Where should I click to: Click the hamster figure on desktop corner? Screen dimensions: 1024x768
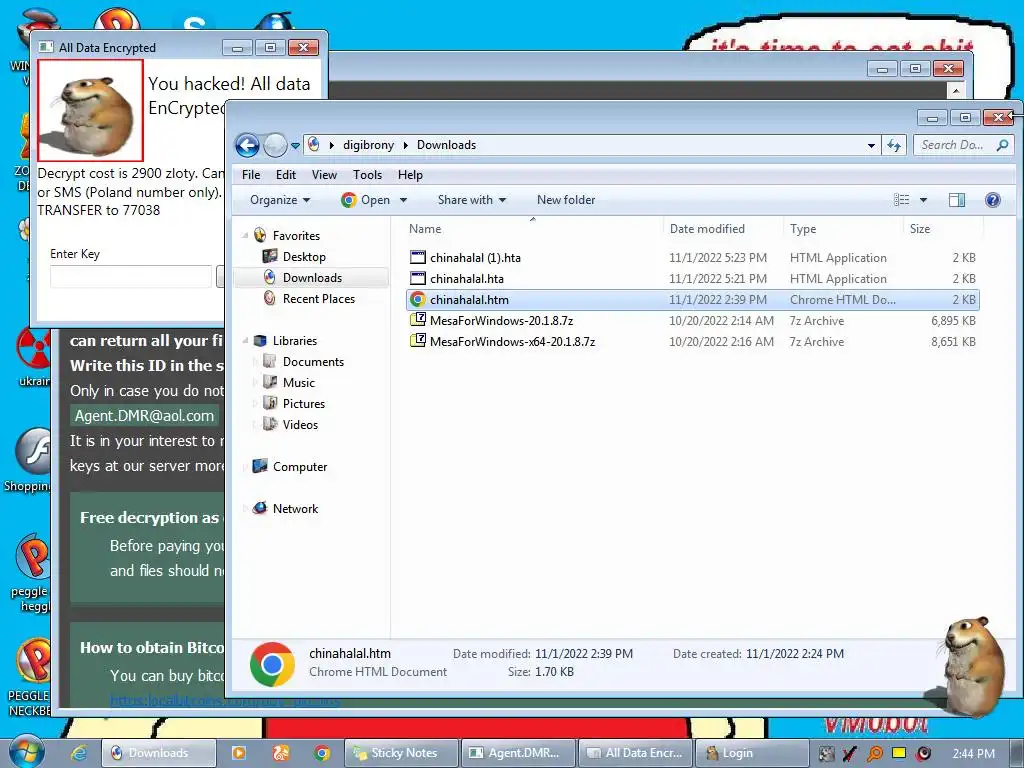[x=973, y=665]
